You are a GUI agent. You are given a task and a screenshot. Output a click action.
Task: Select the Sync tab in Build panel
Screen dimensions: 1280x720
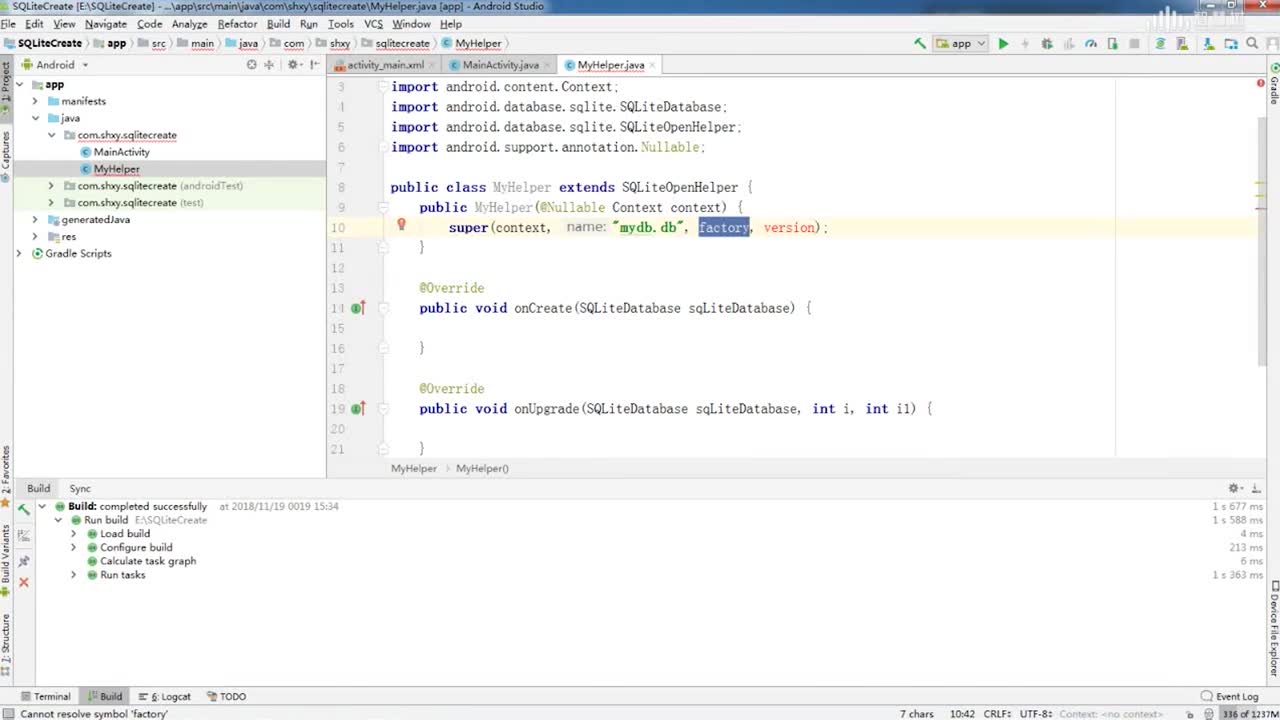(80, 488)
